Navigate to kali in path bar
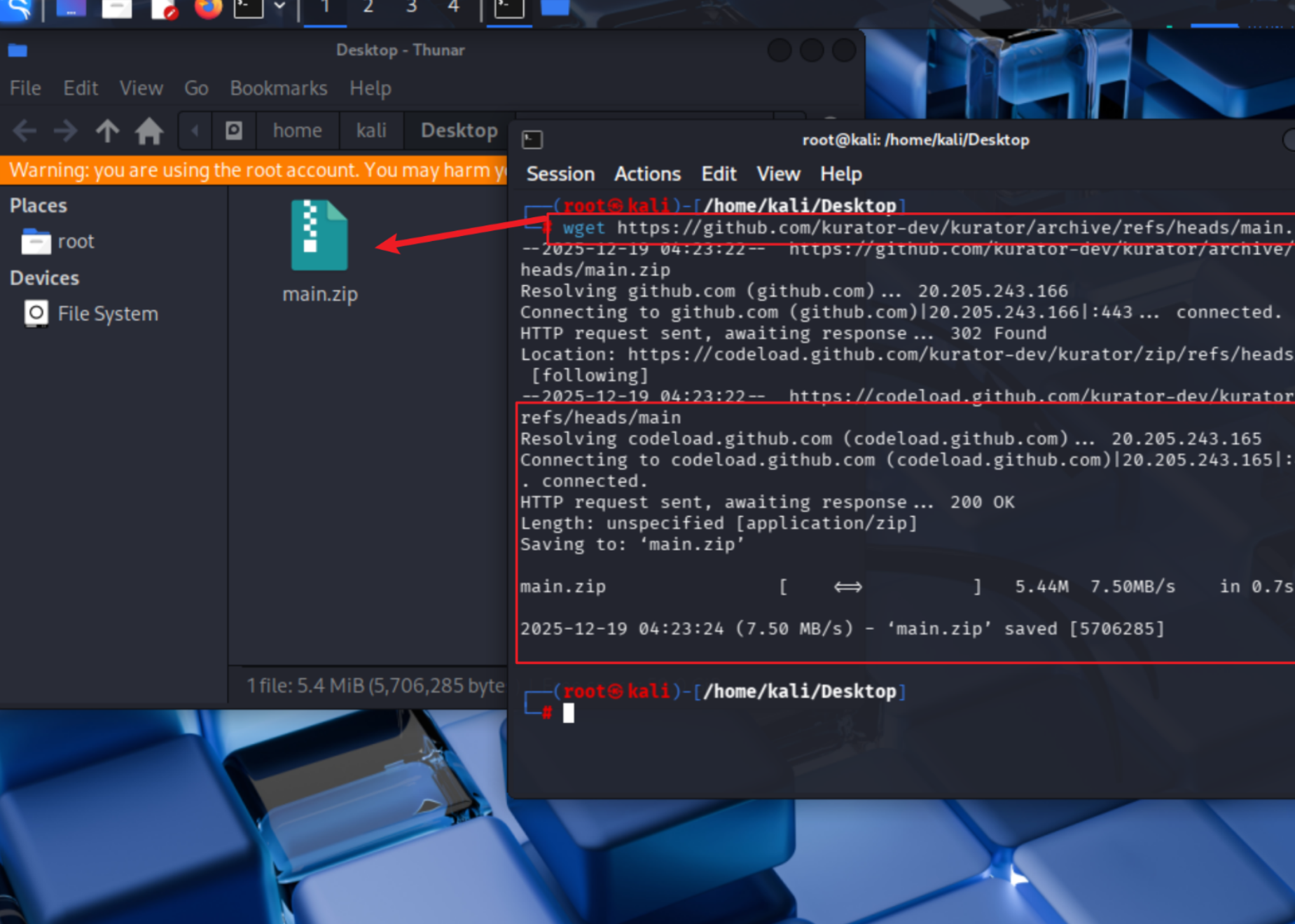 point(371,130)
